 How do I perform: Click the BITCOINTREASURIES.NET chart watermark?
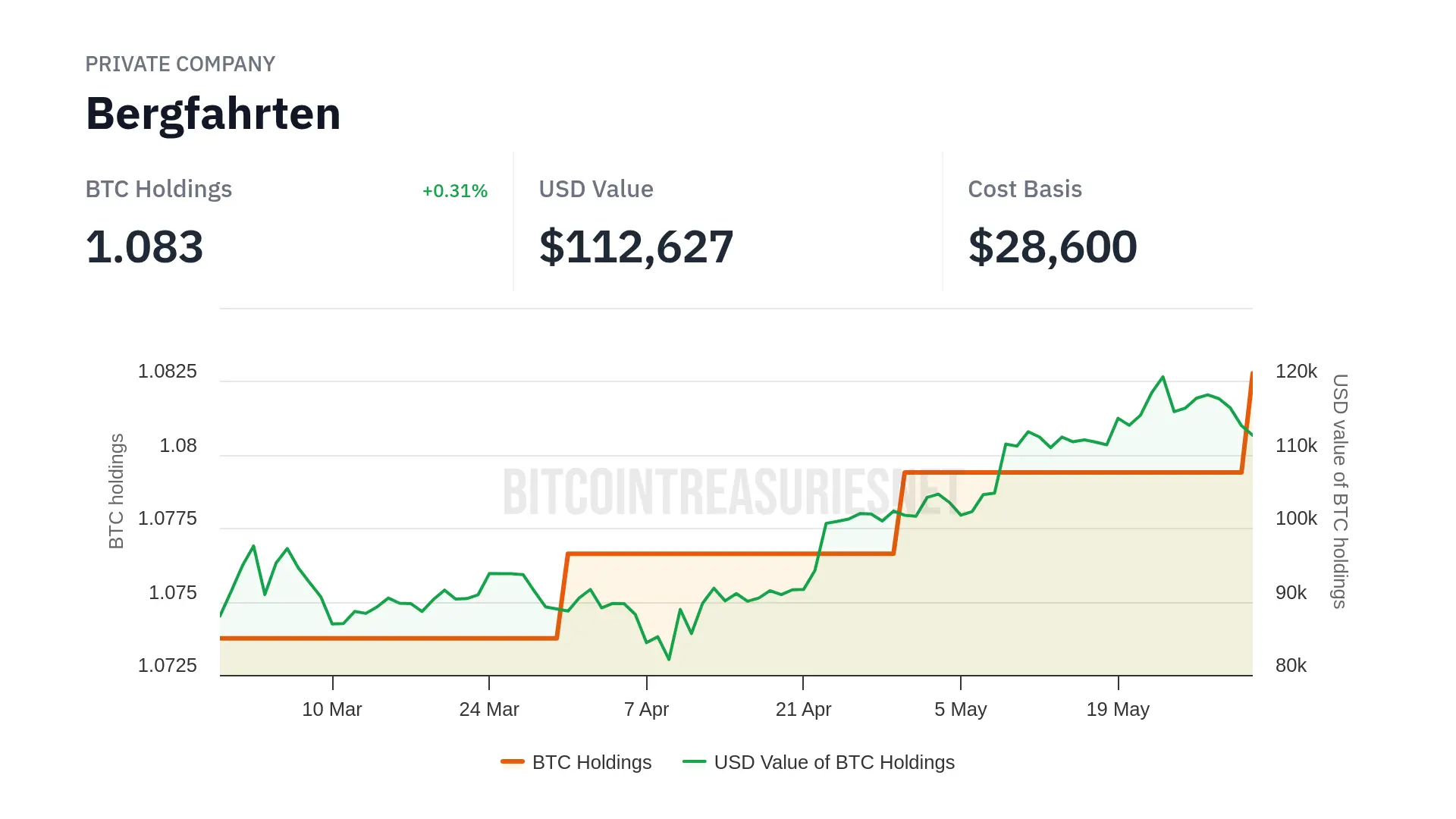732,492
